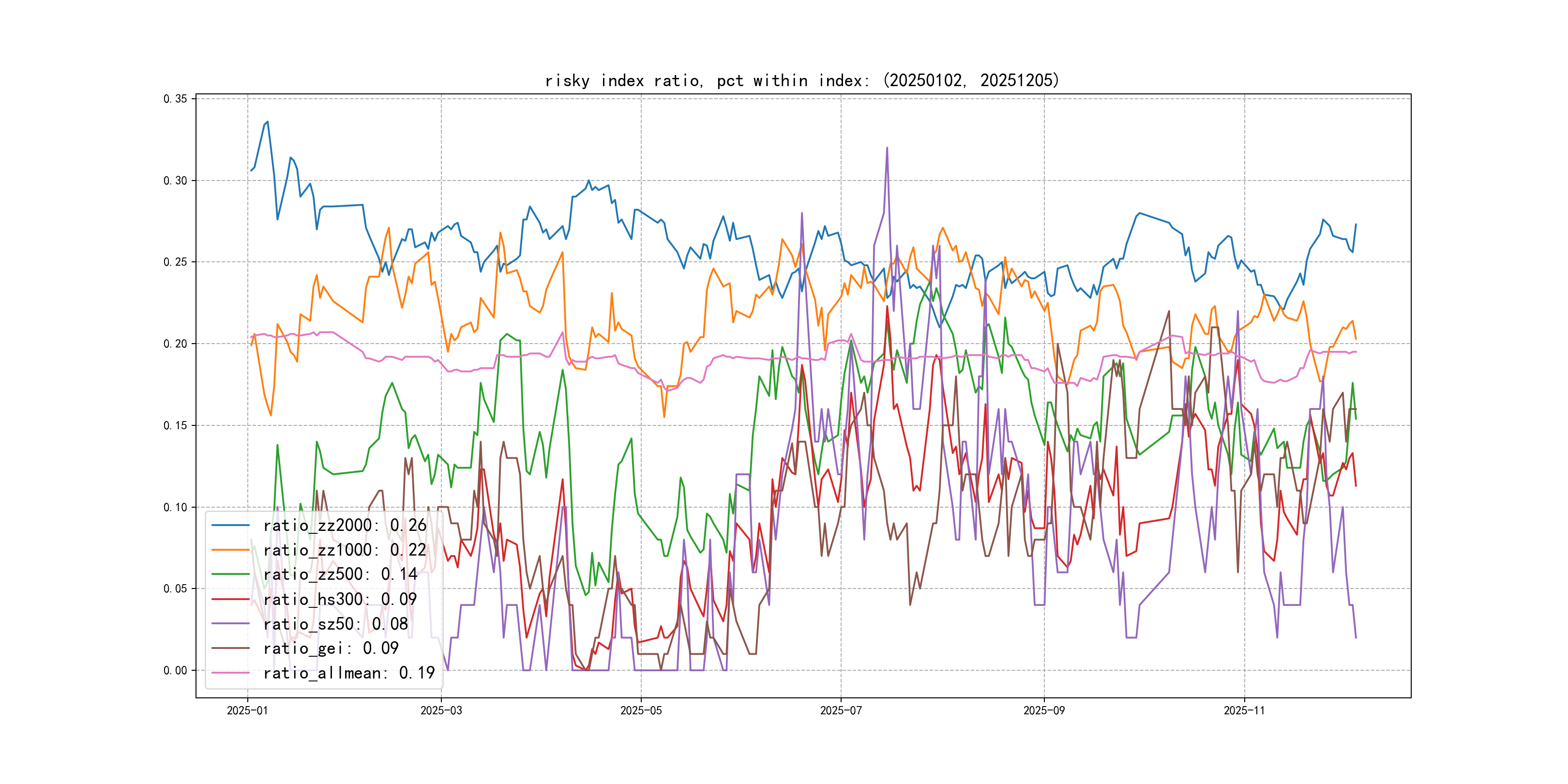
Task: Click the 2025-01 x-axis tick label
Action: tap(247, 710)
